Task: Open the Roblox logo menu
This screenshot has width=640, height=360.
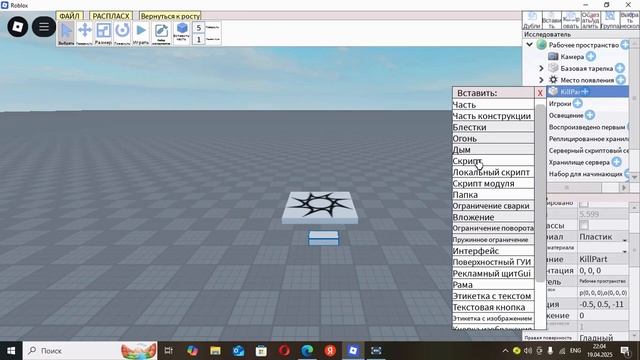Action: (18, 27)
